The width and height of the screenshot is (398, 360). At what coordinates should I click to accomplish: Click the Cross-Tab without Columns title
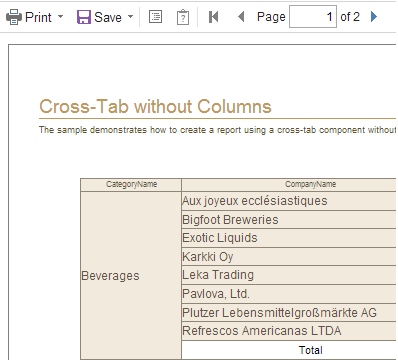click(155, 107)
